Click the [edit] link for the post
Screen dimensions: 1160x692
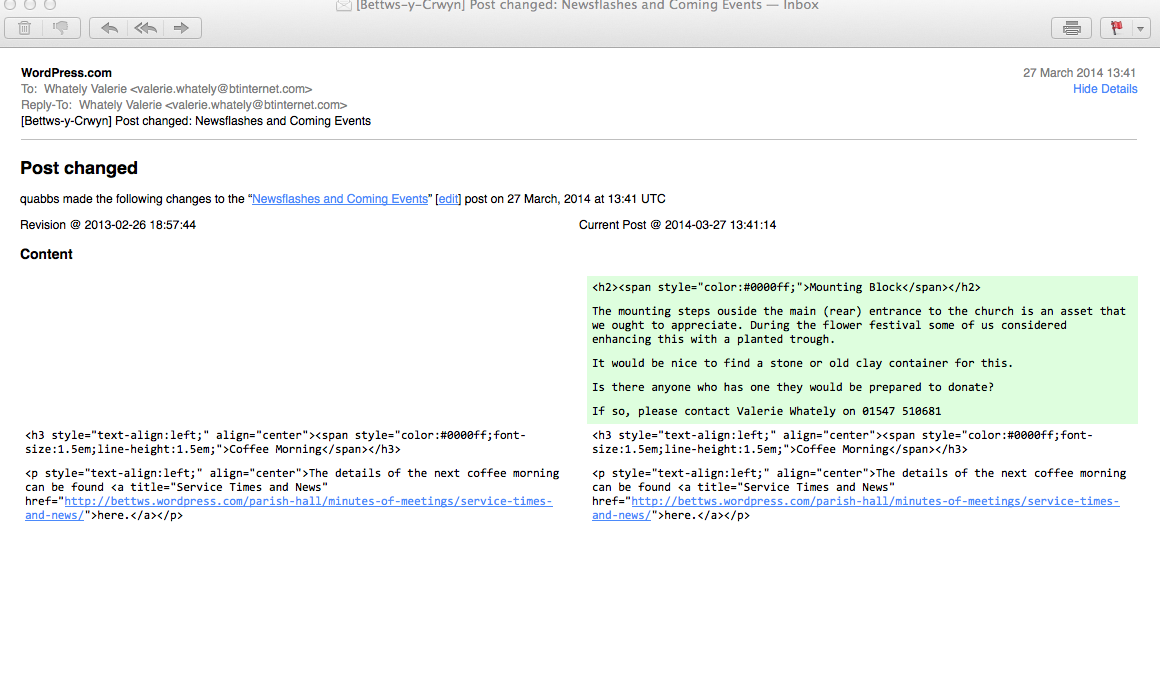tap(448, 199)
